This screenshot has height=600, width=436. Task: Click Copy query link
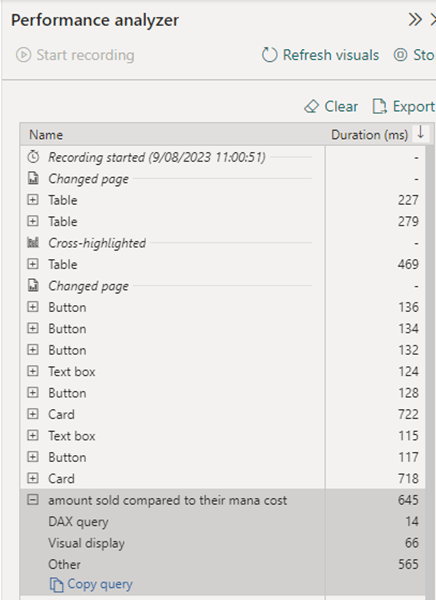(x=91, y=584)
